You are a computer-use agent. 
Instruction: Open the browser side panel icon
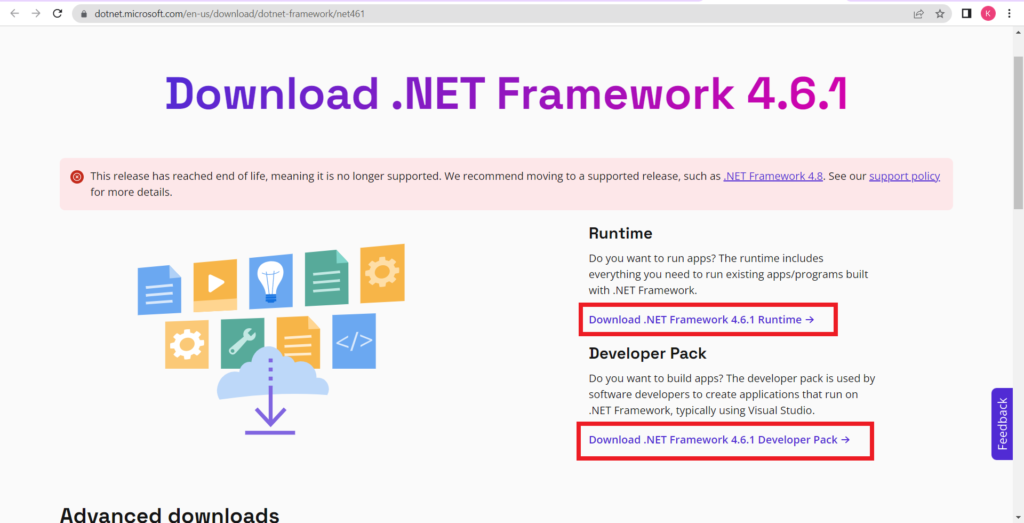967,14
